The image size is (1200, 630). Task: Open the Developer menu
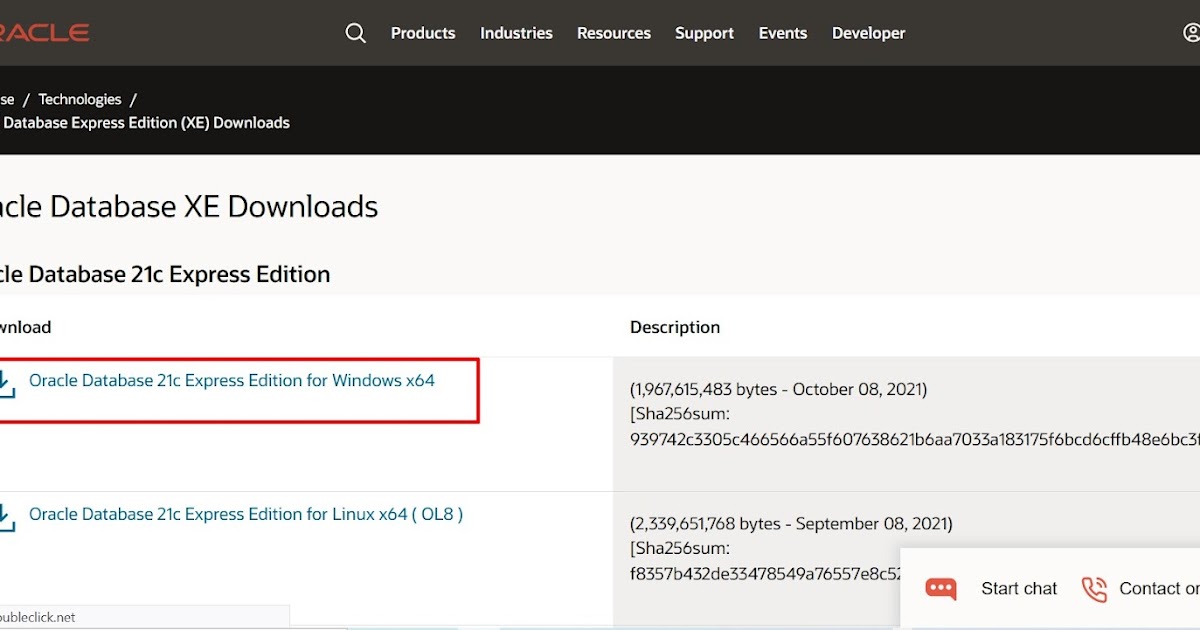[868, 32]
